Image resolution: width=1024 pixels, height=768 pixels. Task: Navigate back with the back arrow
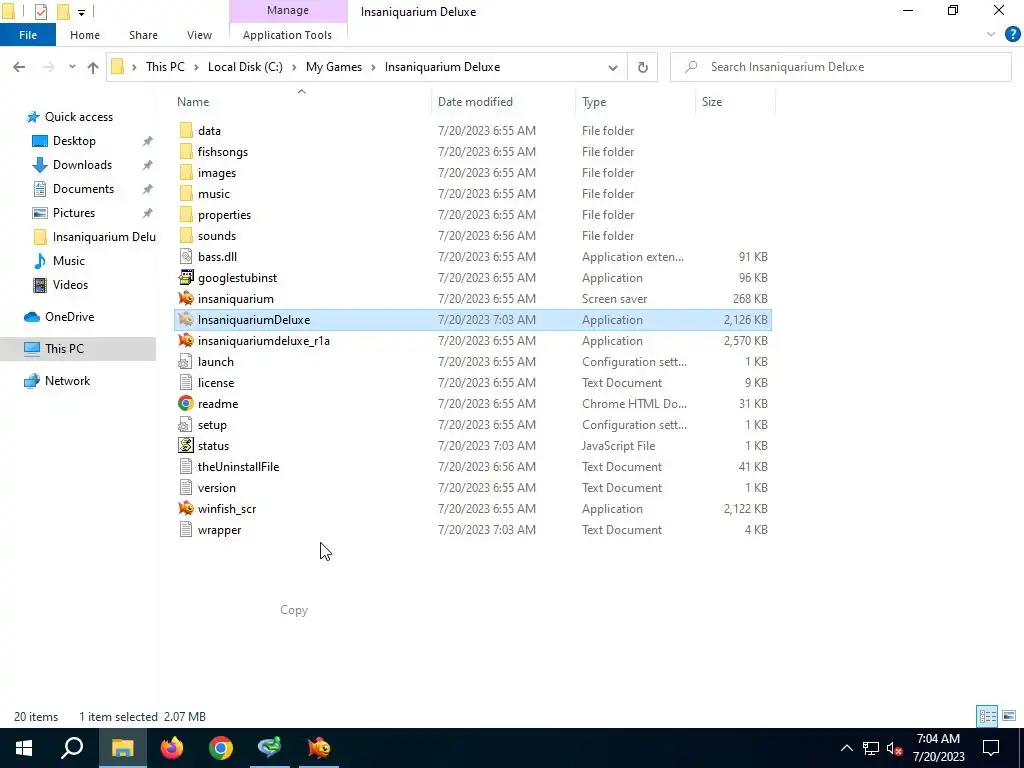pos(19,67)
